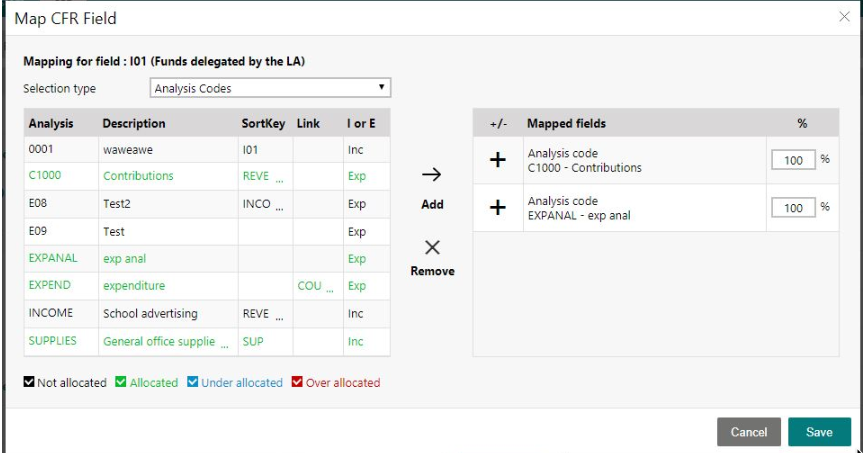Click ellipsis after COU in EXPEND row
This screenshot has height=453, width=867.
(x=330, y=291)
